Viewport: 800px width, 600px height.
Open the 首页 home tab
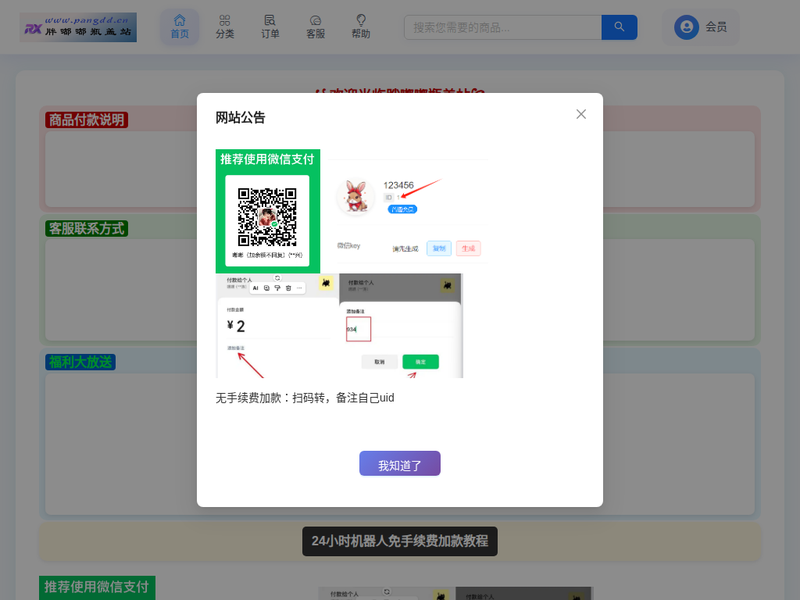tap(180, 27)
